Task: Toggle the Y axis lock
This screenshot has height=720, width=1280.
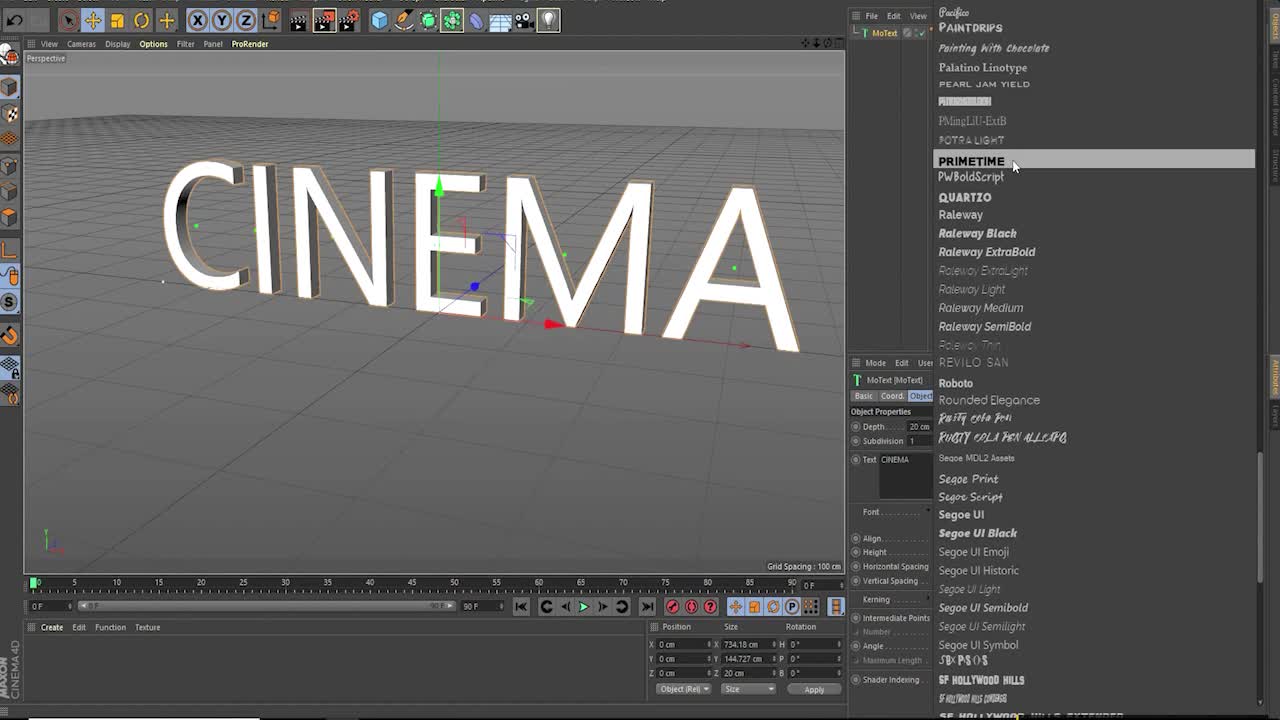Action: (x=222, y=20)
